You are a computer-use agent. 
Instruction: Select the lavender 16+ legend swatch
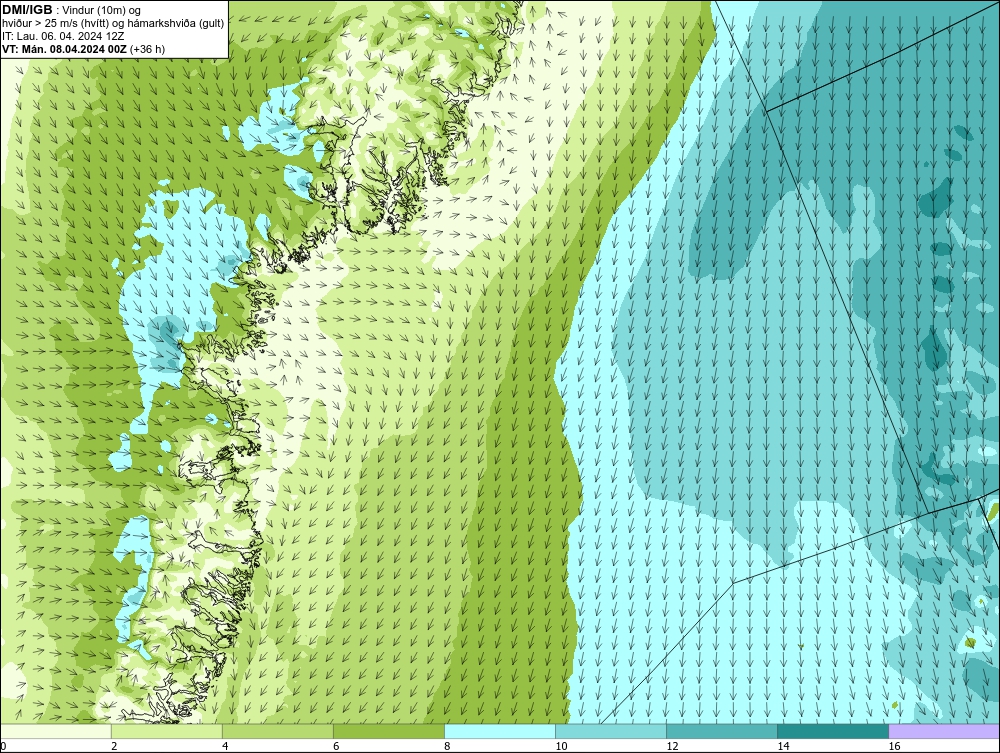pos(944,731)
